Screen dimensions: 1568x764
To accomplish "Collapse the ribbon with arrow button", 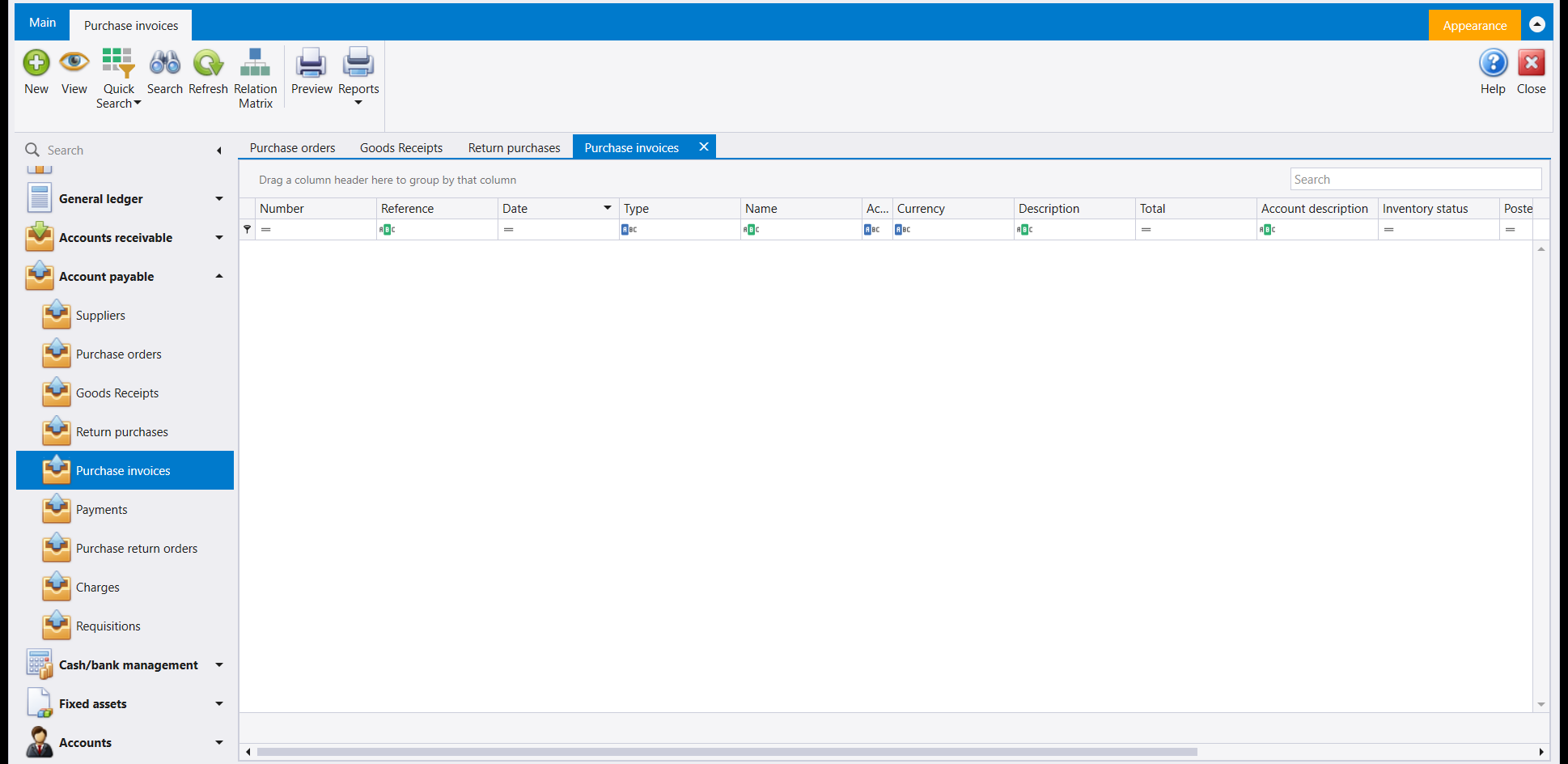I will [x=1538, y=24].
